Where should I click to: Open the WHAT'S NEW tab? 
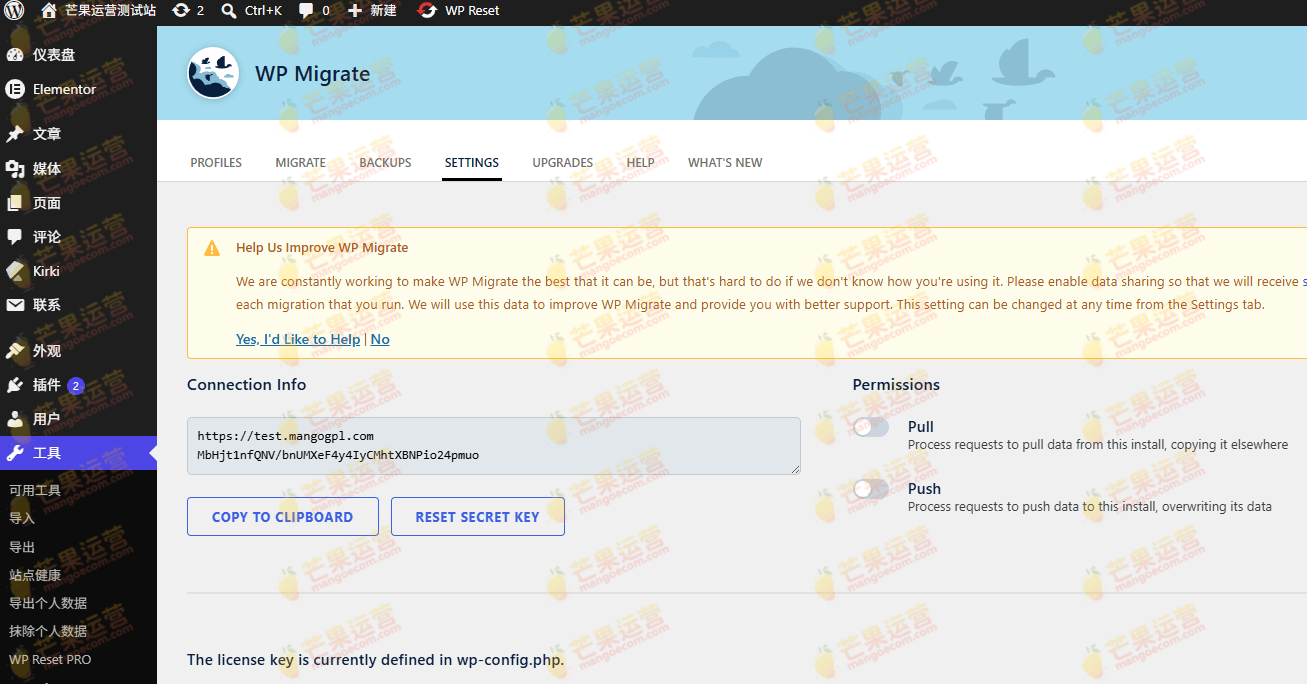[x=725, y=162]
